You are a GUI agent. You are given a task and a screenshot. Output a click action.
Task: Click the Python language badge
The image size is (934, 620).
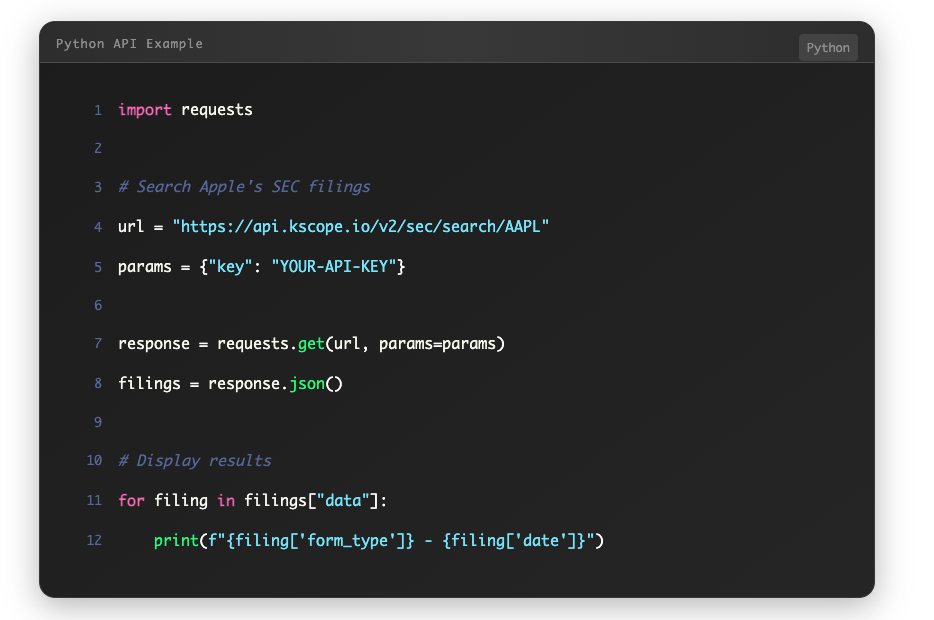[x=827, y=47]
